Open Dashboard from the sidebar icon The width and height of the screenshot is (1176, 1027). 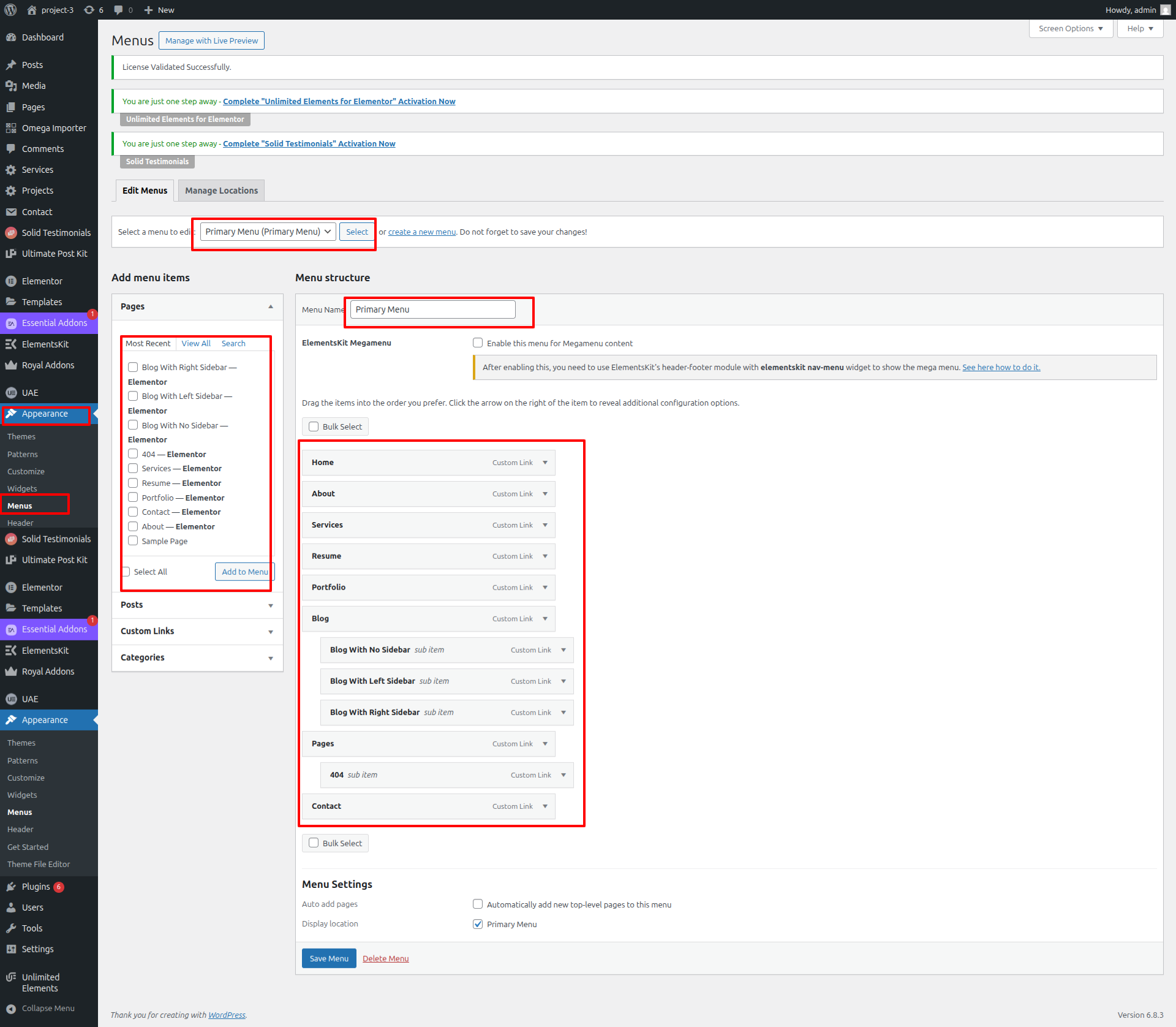coord(11,37)
